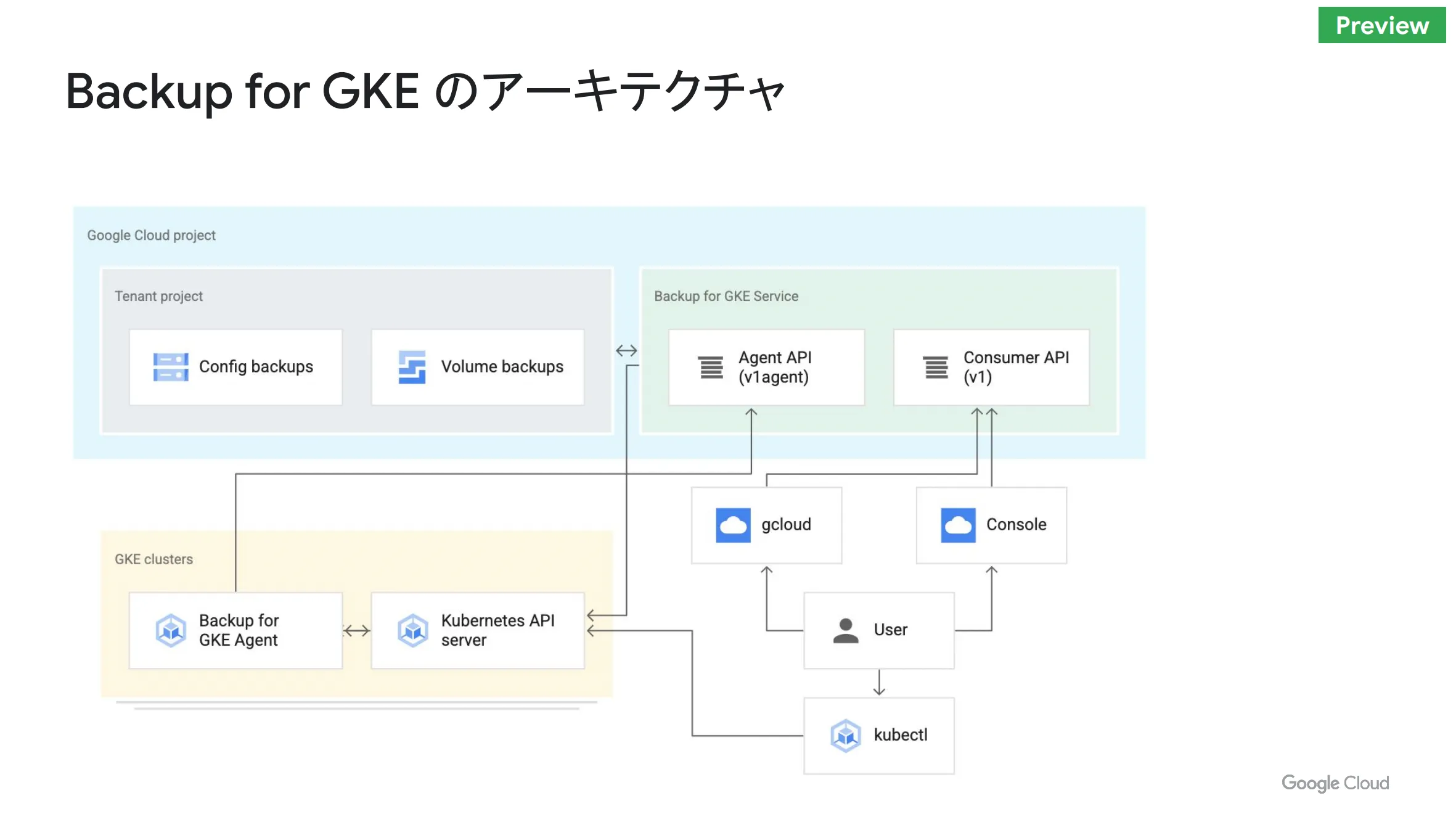Screen dimensions: 1456x814
Task: Click the Kubernetes API server hexagon icon
Action: click(x=412, y=630)
